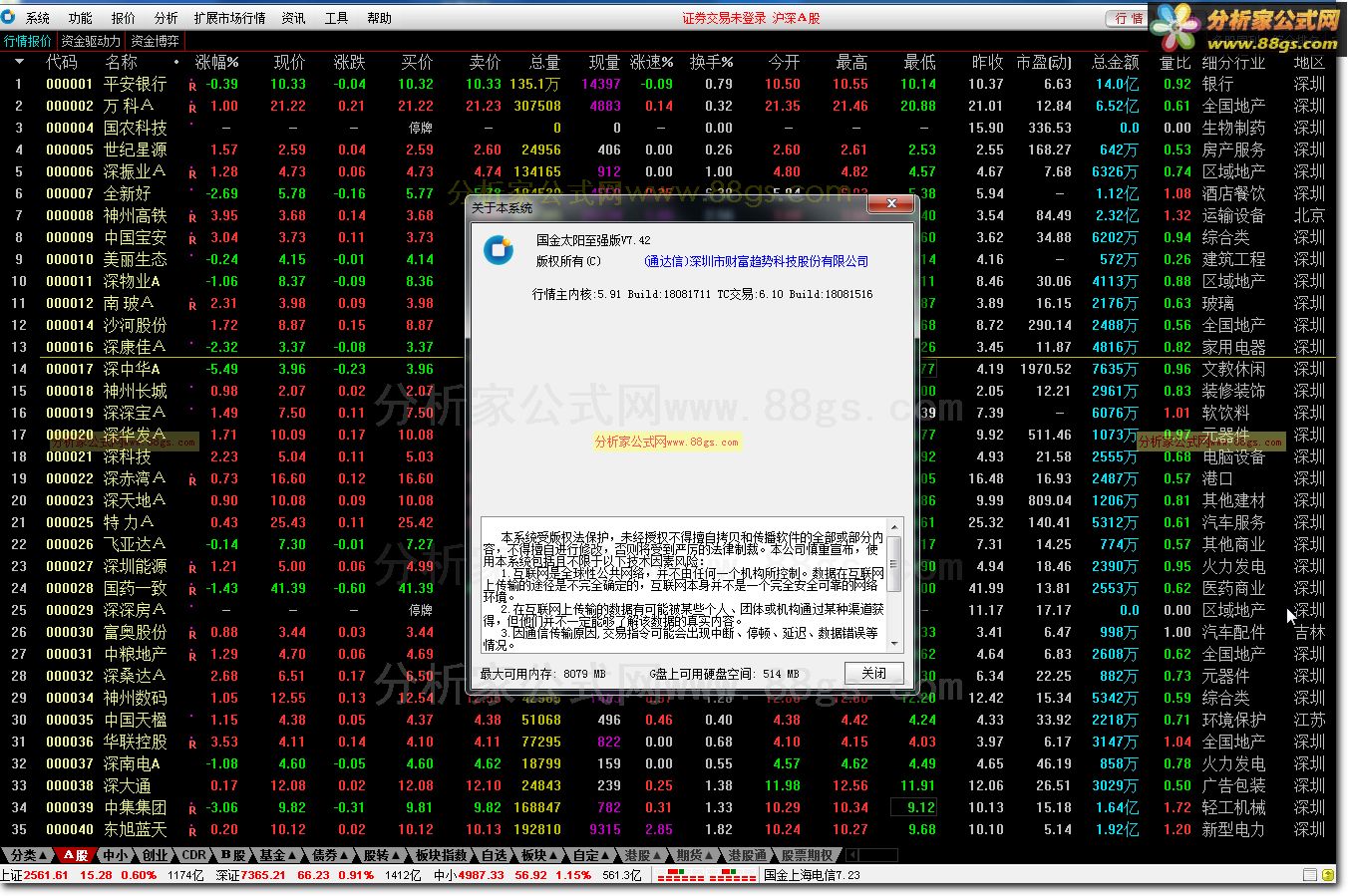Click the 中小 4987.33 index in the status bar
Image resolution: width=1349 pixels, height=896 pixels.
469,875
